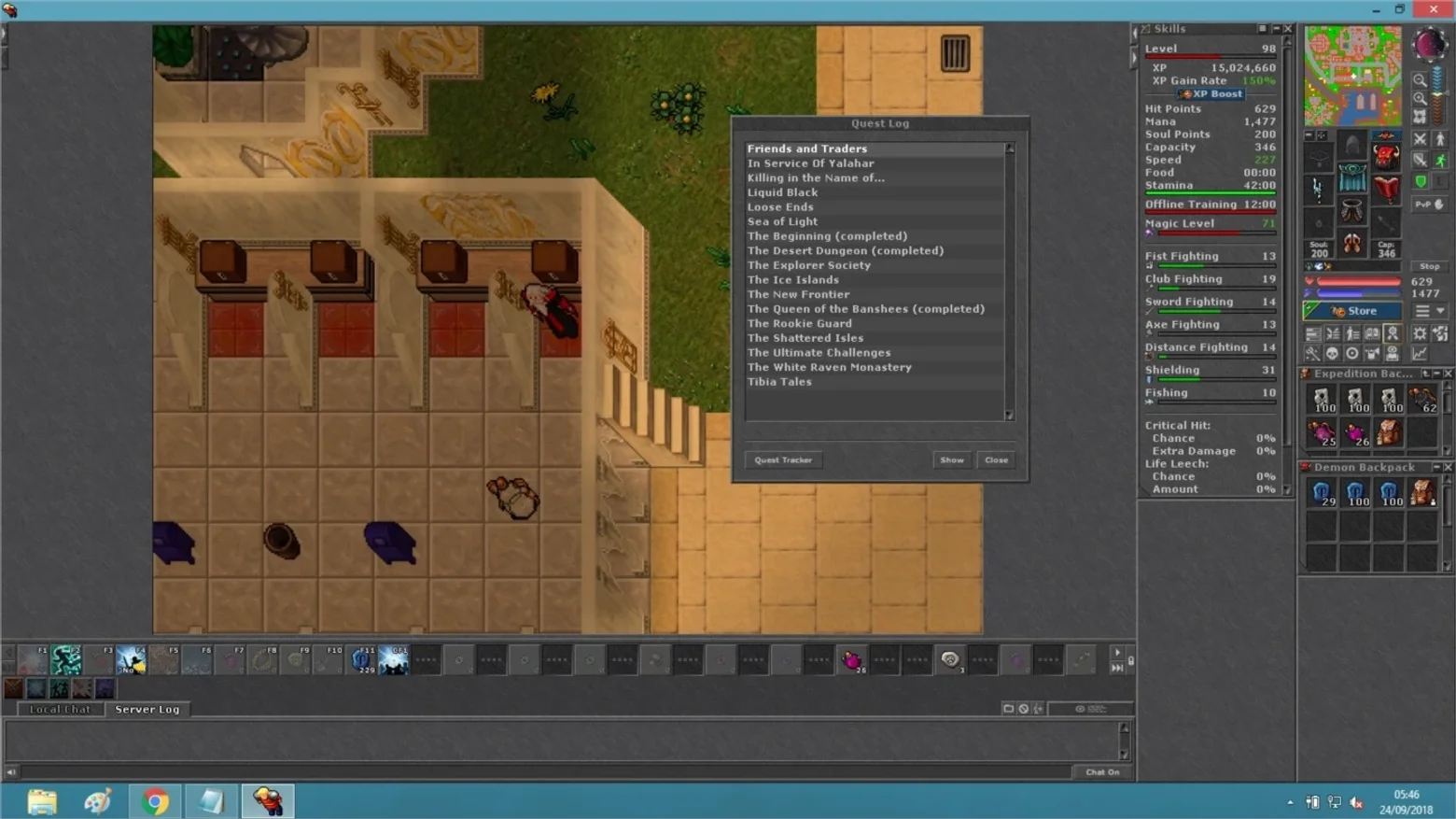1456x819 pixels.
Task: Open Google Chrome from the taskbar
Action: click(x=155, y=801)
